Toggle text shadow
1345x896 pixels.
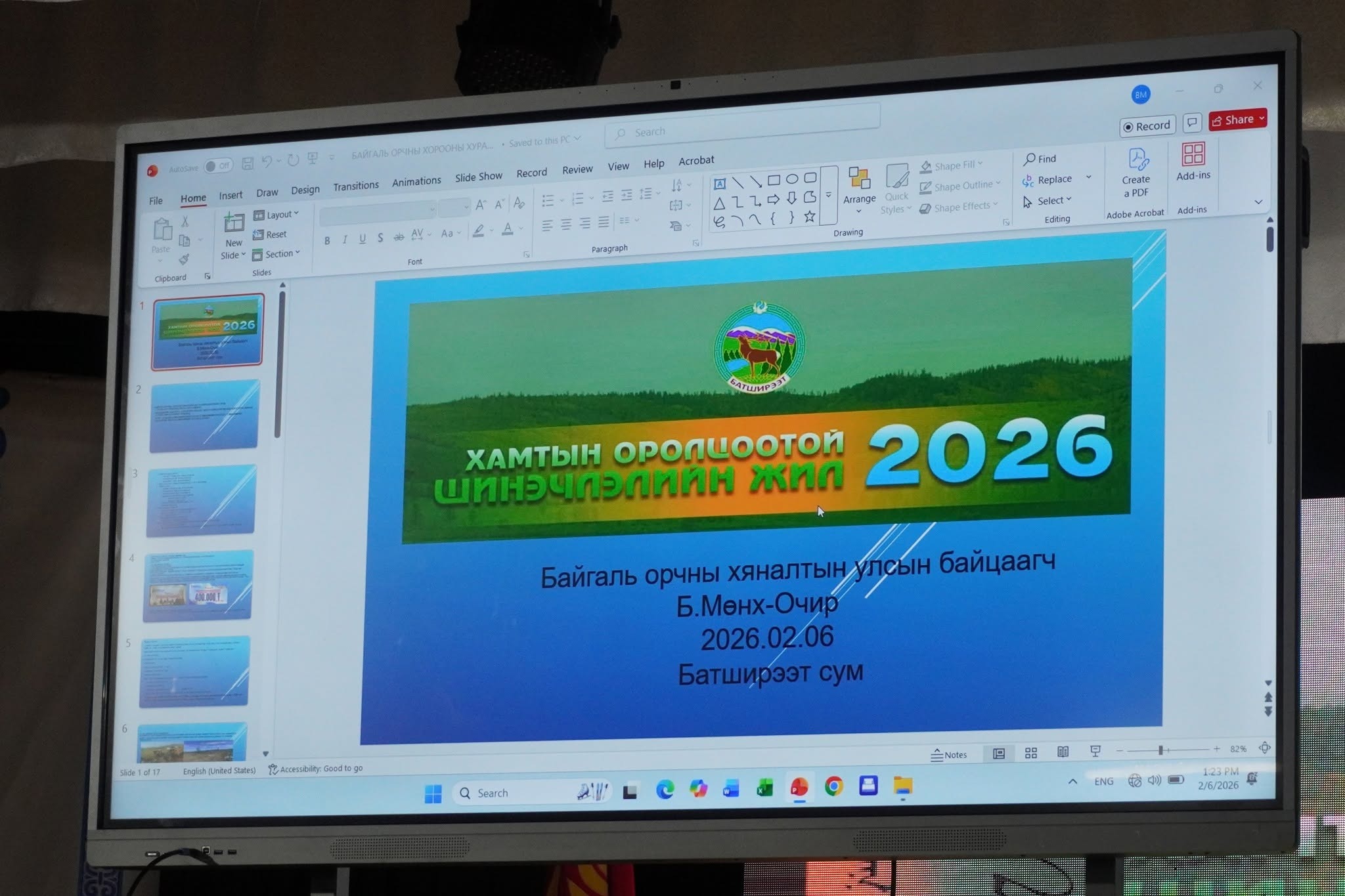coord(380,238)
